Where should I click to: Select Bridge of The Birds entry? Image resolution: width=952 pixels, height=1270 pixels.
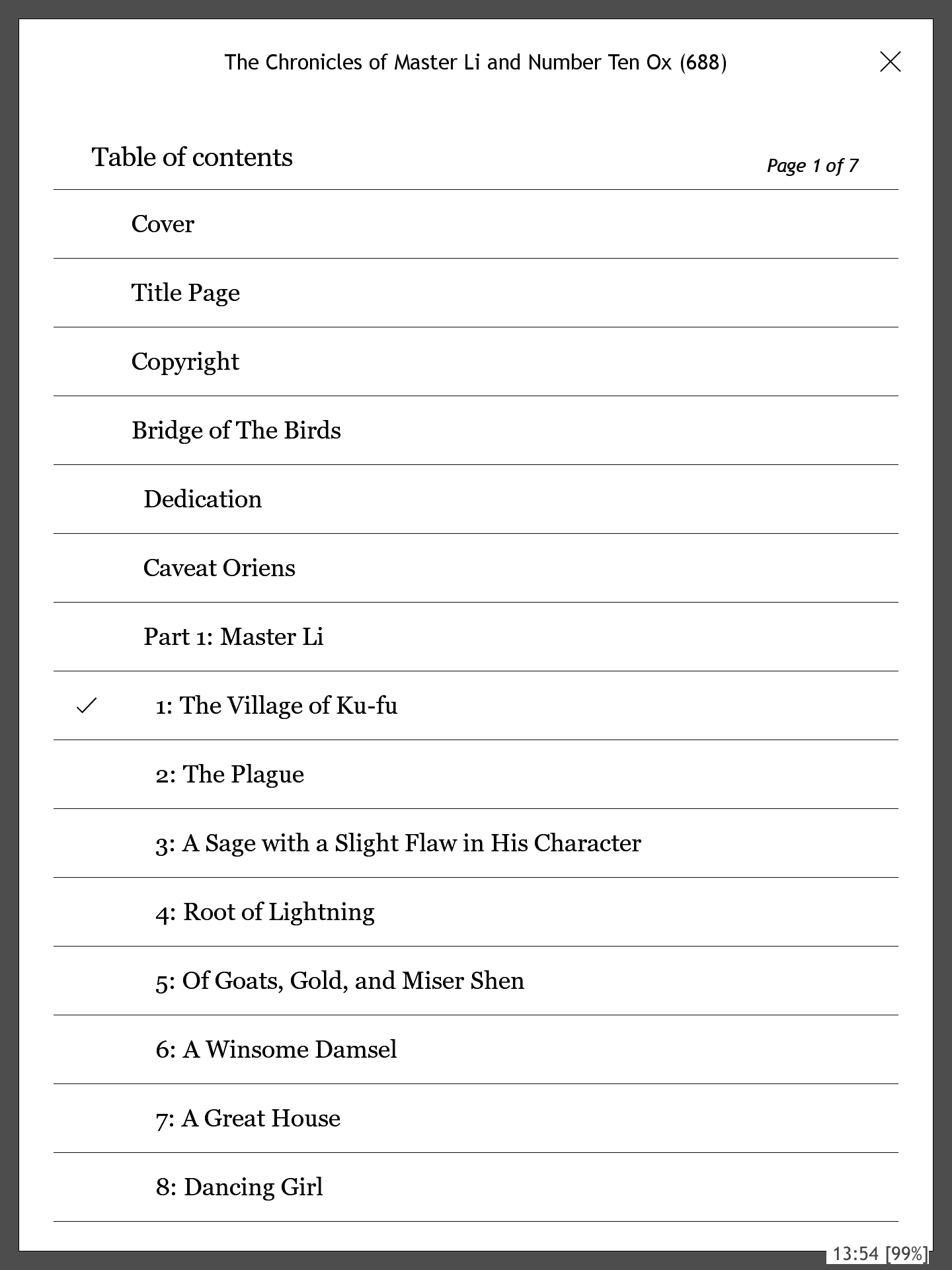(x=236, y=431)
